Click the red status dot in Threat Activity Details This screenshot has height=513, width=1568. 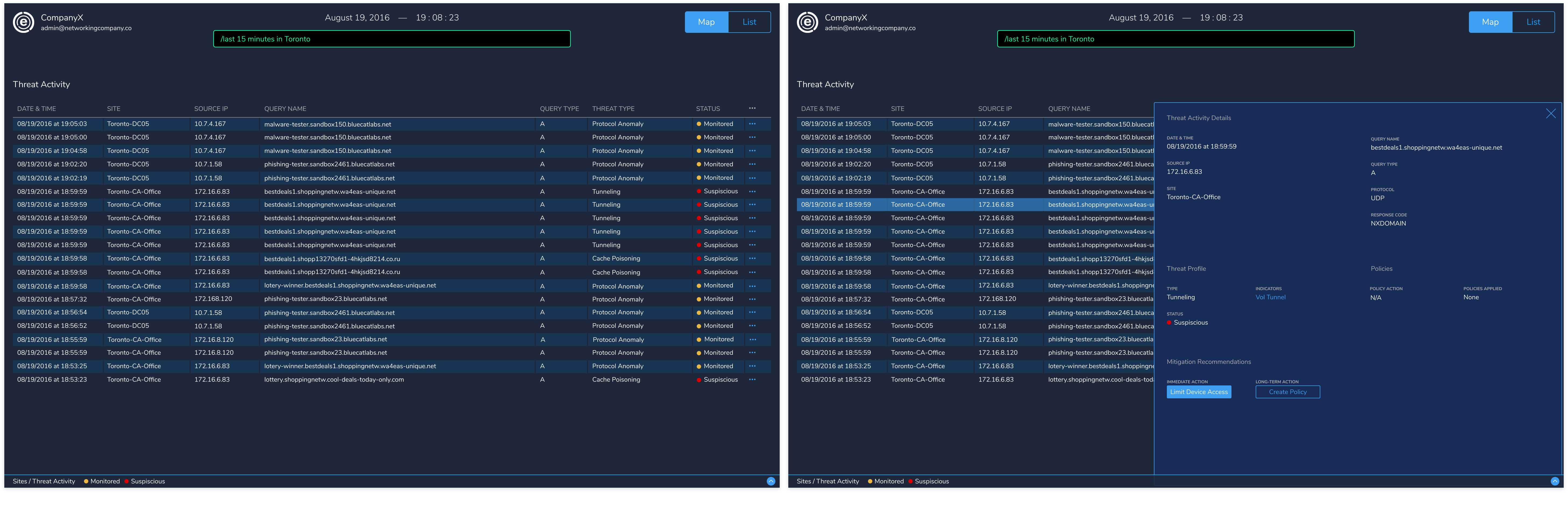[1169, 322]
